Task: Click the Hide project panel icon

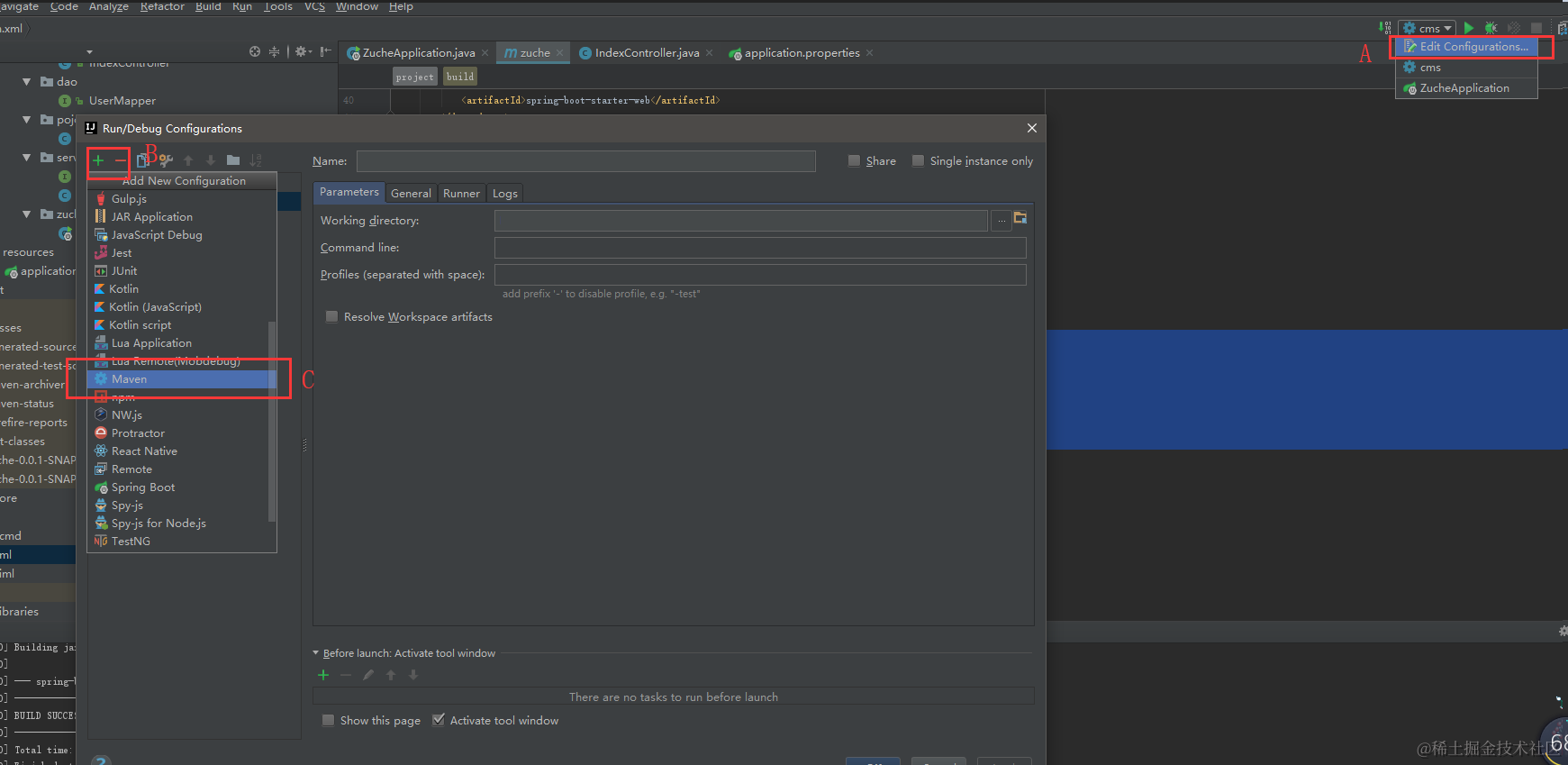Action: click(x=325, y=51)
